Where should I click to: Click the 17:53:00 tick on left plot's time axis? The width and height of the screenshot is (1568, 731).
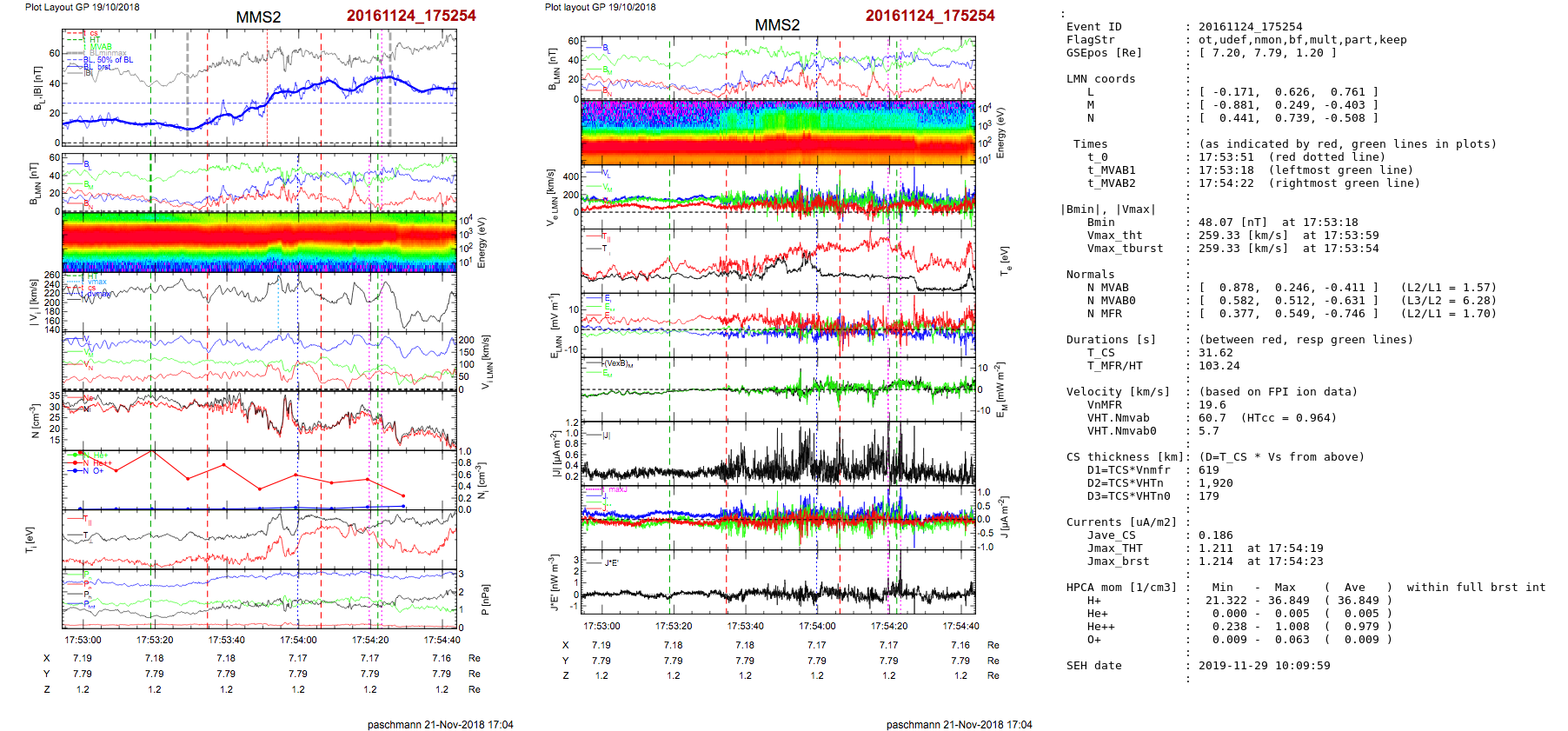tap(83, 640)
